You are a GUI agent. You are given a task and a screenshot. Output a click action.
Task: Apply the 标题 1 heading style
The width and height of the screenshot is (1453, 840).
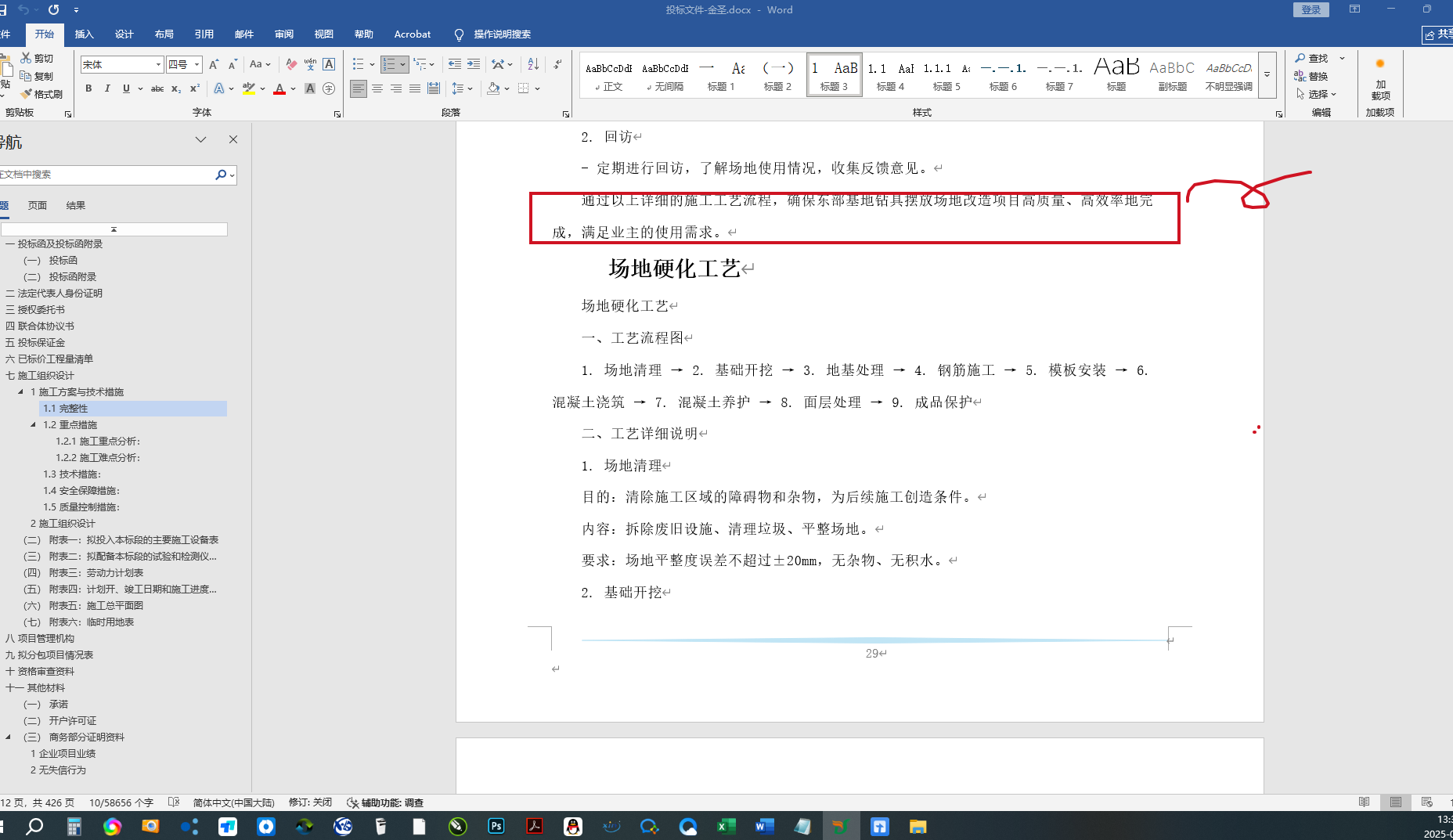point(721,75)
